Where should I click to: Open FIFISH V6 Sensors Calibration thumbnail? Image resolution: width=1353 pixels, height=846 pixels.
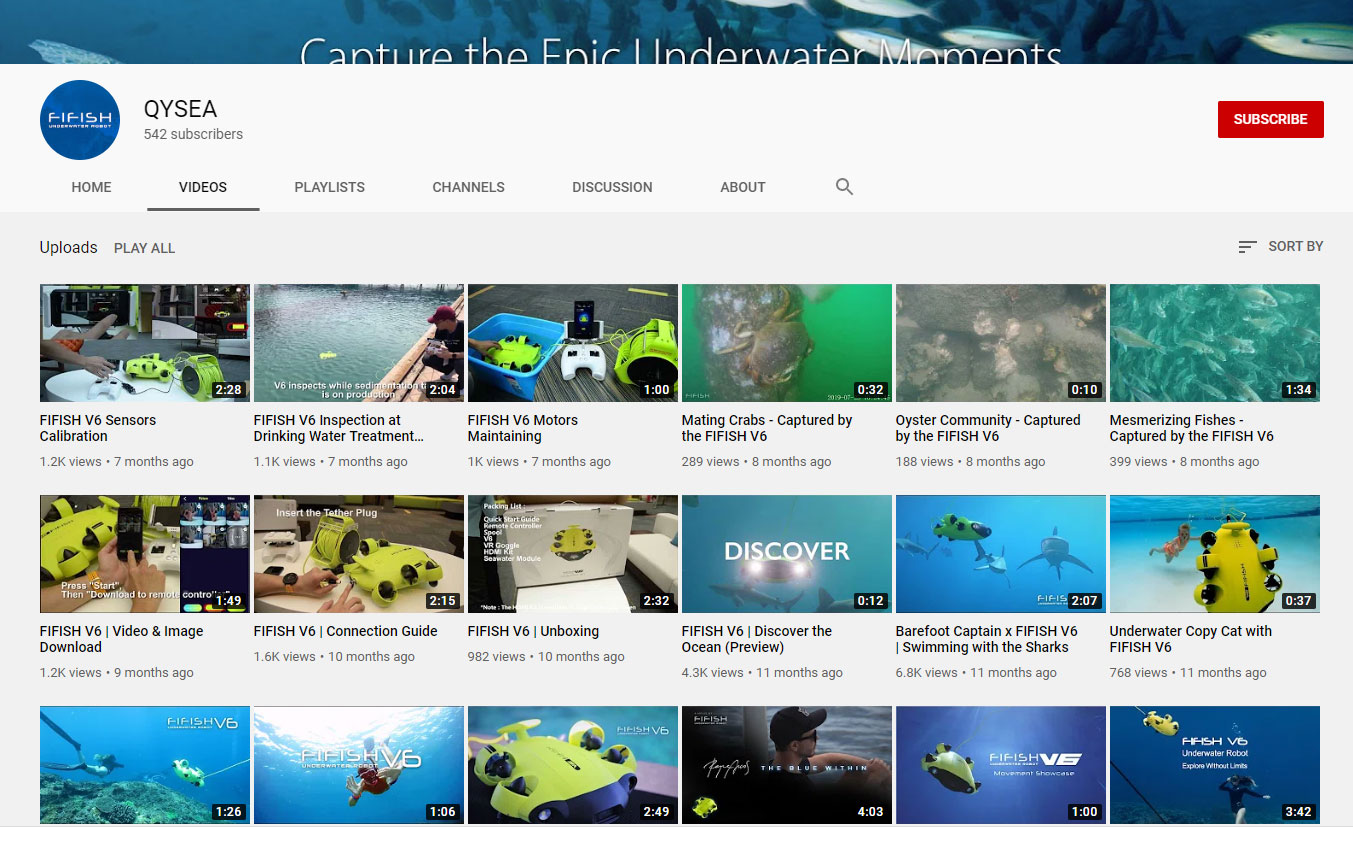click(x=145, y=343)
